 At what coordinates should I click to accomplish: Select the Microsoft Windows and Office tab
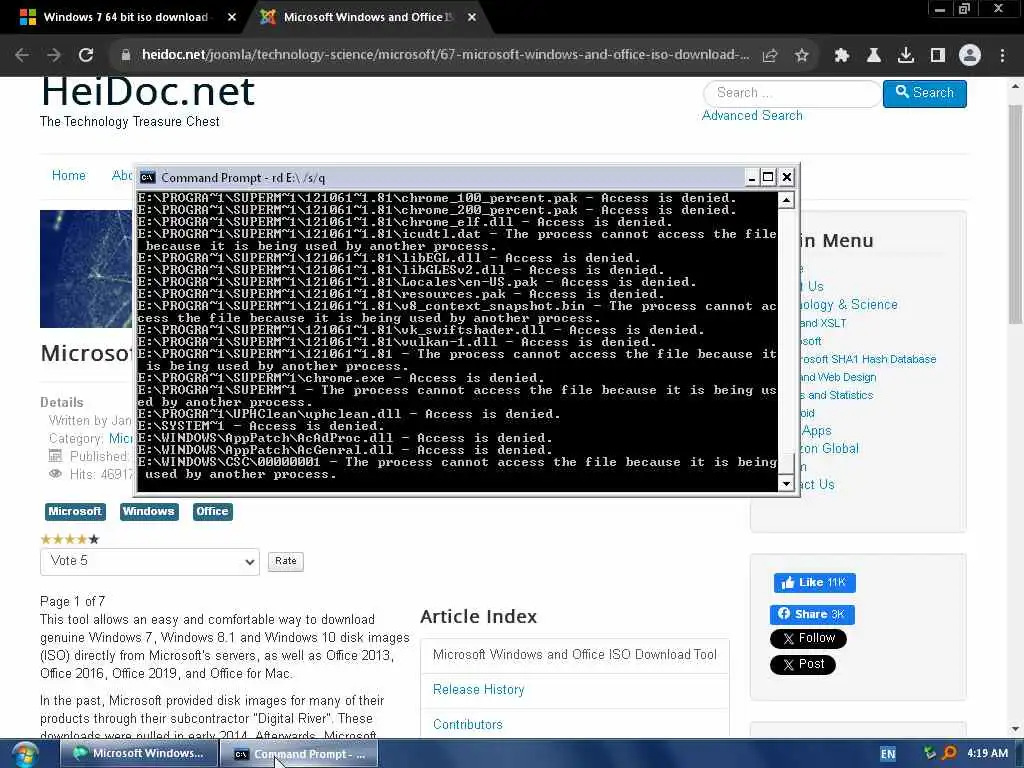368,18
